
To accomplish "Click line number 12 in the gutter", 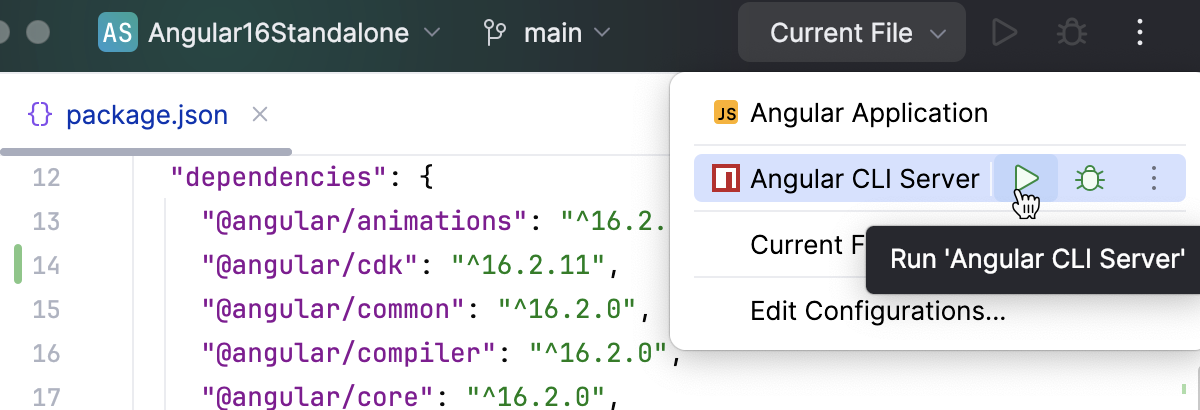I will pos(46,179).
